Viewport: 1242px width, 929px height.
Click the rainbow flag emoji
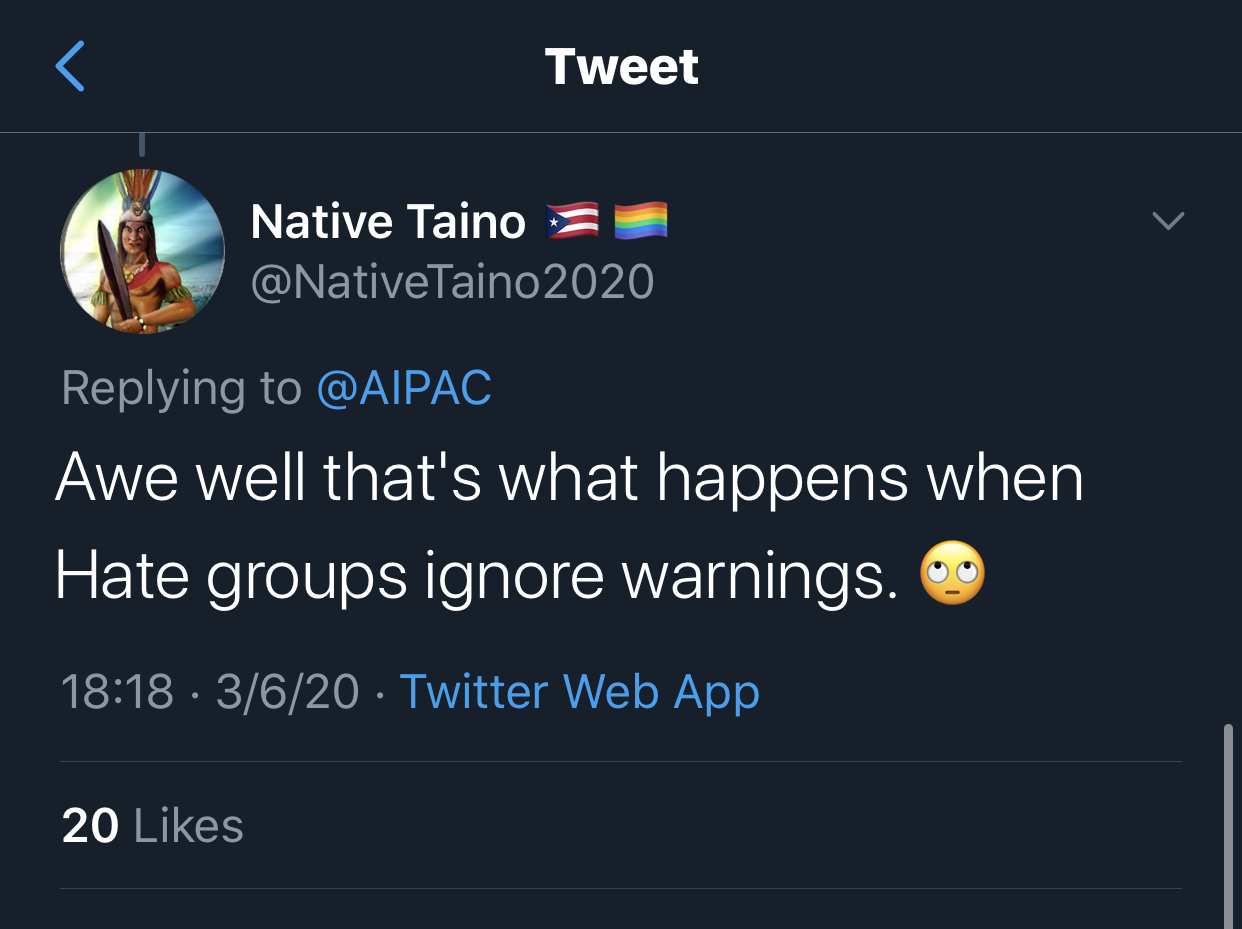pos(640,221)
